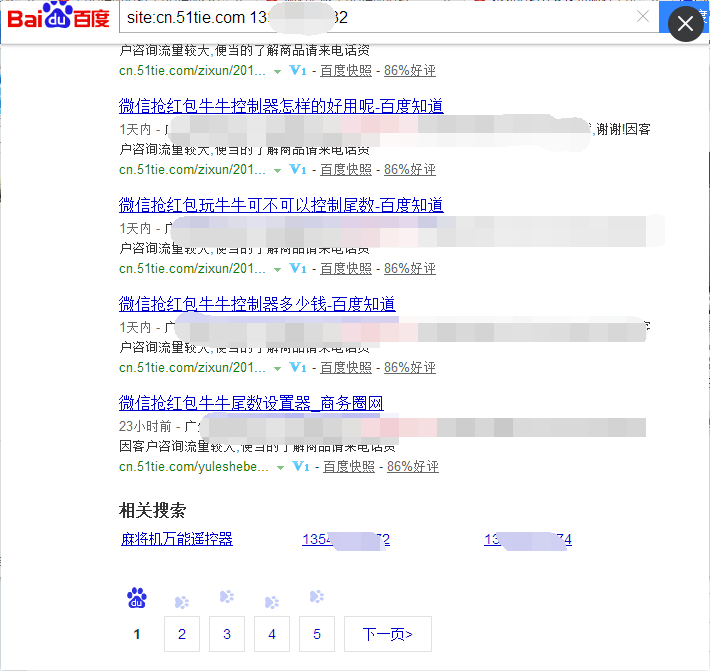Click the paw print icon above page 5
This screenshot has height=671, width=710.
click(x=317, y=597)
